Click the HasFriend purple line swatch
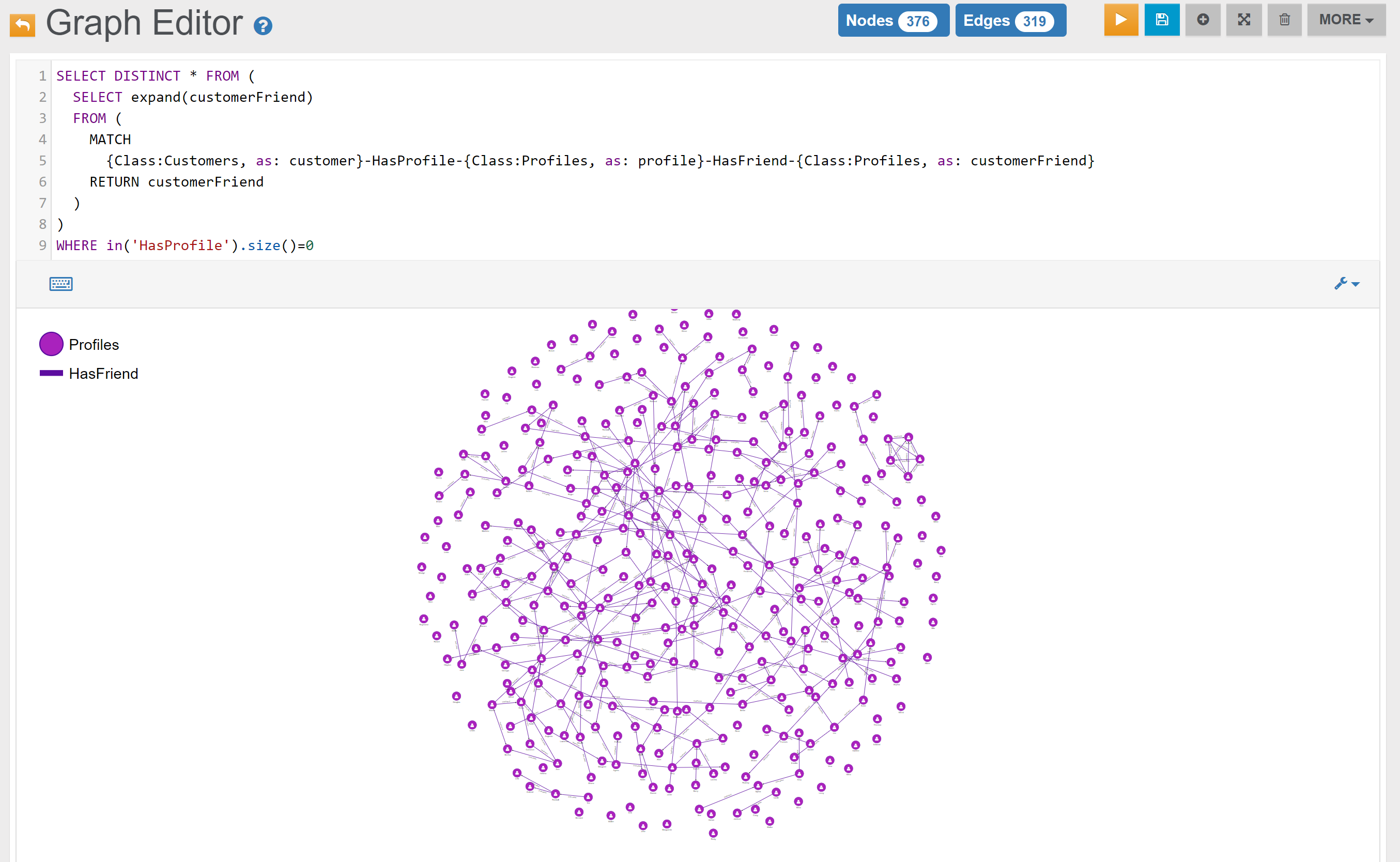 click(x=51, y=374)
